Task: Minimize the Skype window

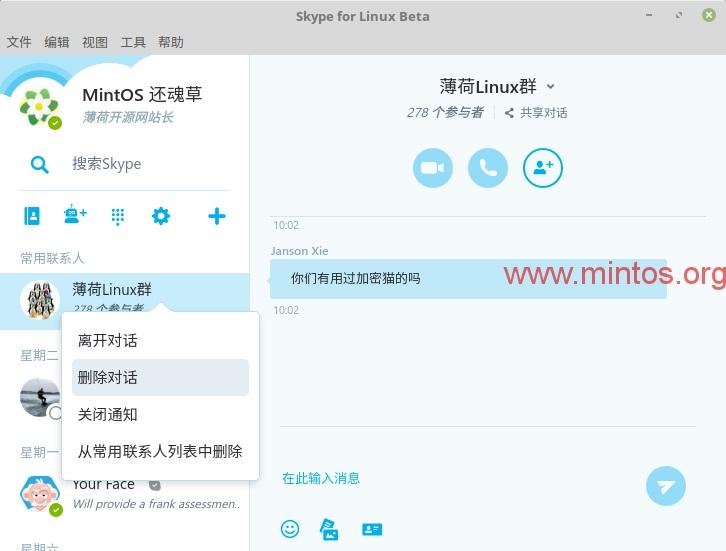Action: [x=649, y=15]
